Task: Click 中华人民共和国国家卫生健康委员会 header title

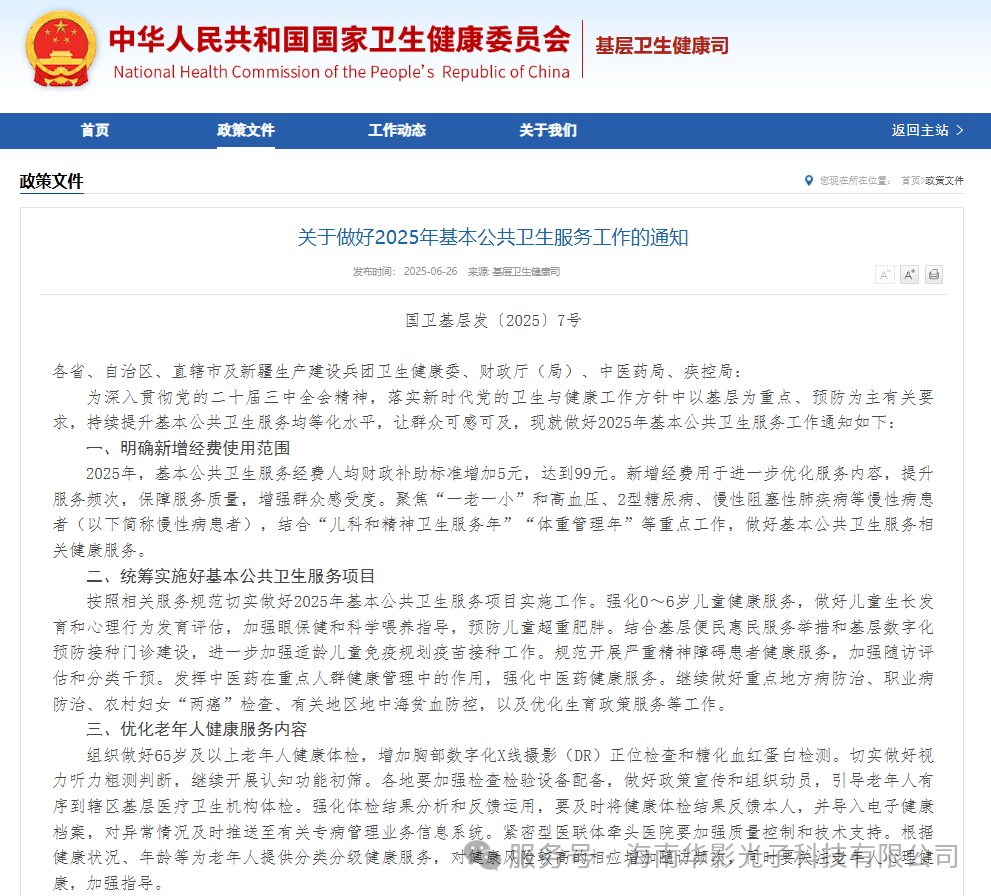Action: [339, 38]
